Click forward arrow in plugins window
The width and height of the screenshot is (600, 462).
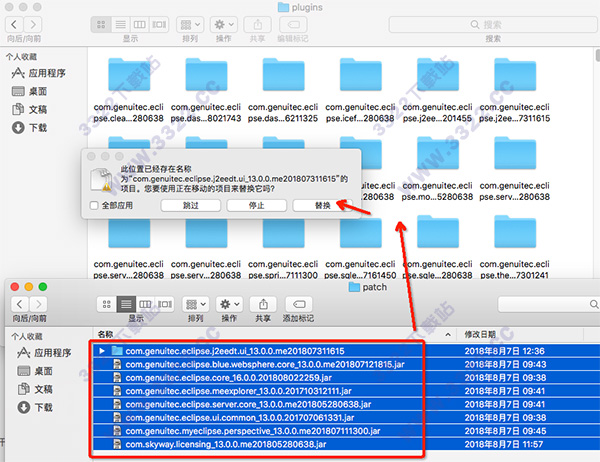pyautogui.click(x=33, y=25)
